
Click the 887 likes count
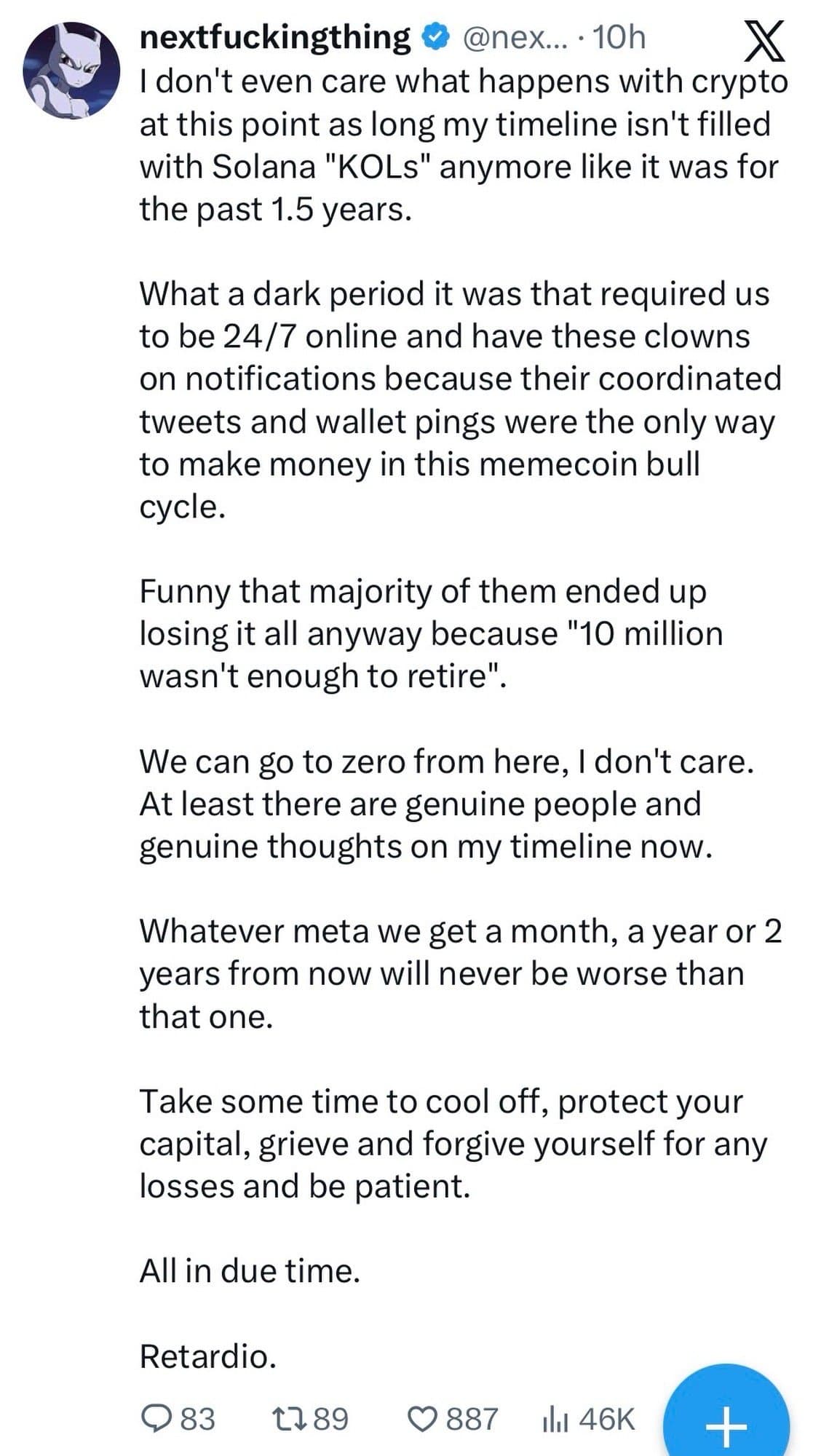pos(472,1418)
